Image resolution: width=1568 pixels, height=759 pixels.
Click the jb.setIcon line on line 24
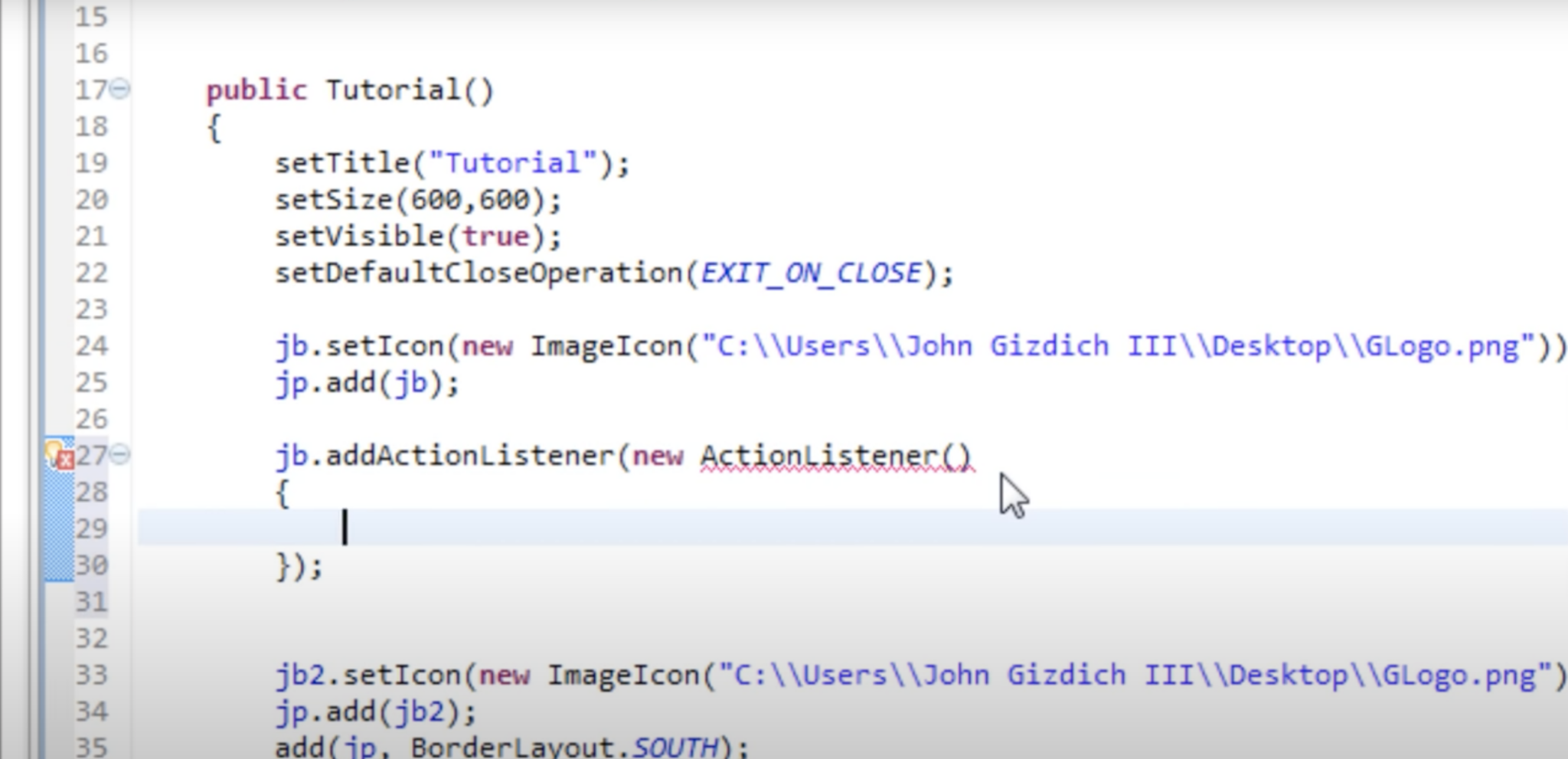921,347
